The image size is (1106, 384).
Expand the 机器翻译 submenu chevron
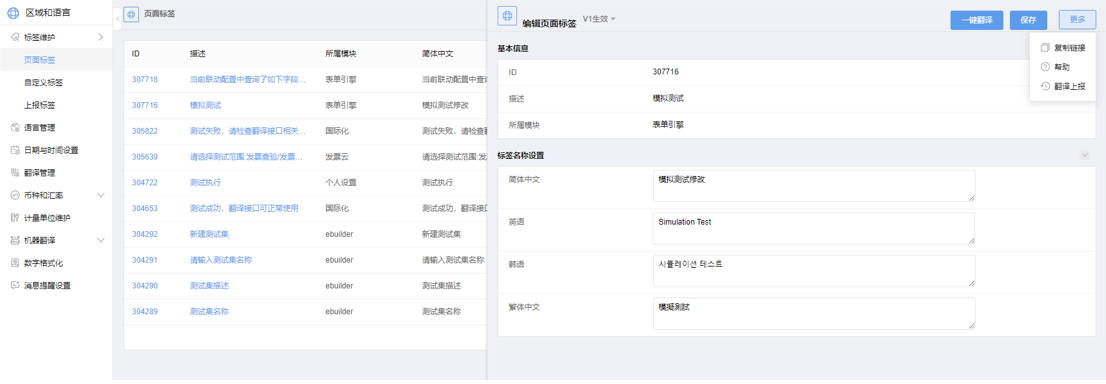tap(101, 240)
